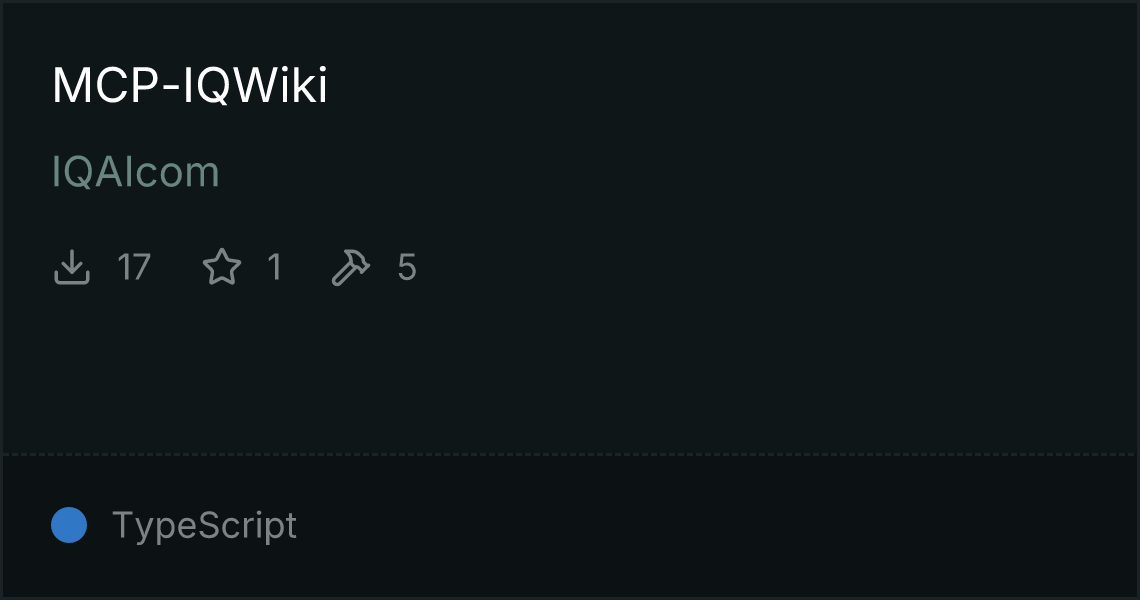Click the tray part of the download icon

(x=72, y=279)
